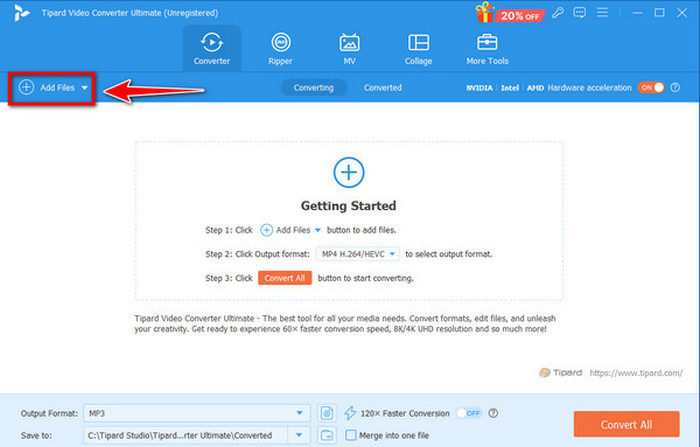Click the Save to path field
Viewport: 700px width, 447px height.
185,435
